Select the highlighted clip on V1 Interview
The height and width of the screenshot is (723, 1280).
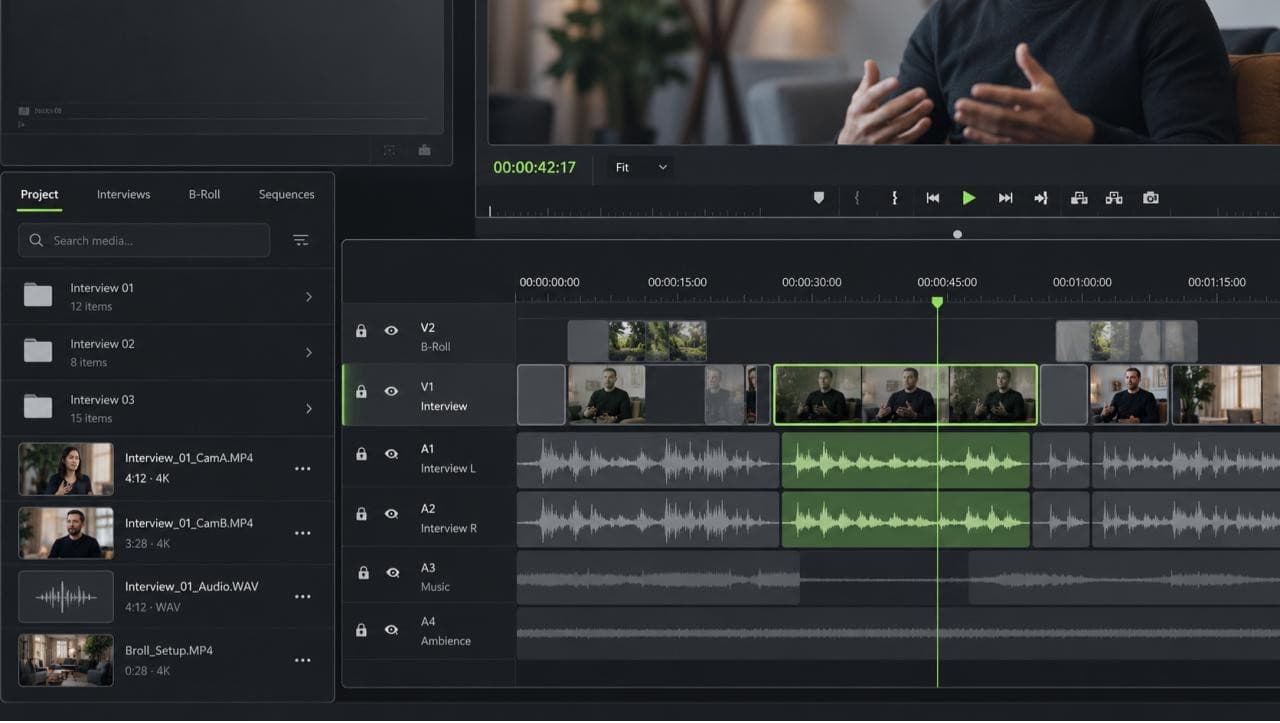click(906, 394)
